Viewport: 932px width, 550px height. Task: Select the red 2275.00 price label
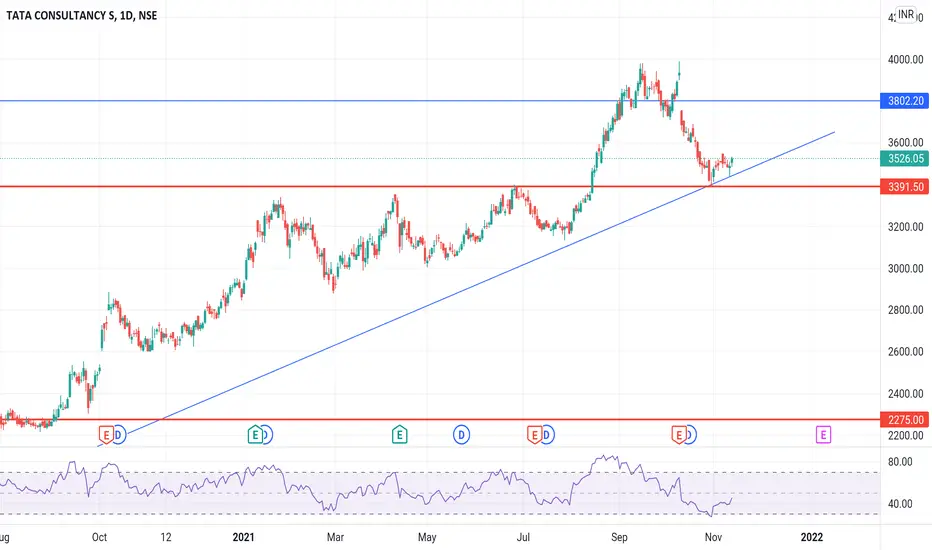click(x=905, y=420)
